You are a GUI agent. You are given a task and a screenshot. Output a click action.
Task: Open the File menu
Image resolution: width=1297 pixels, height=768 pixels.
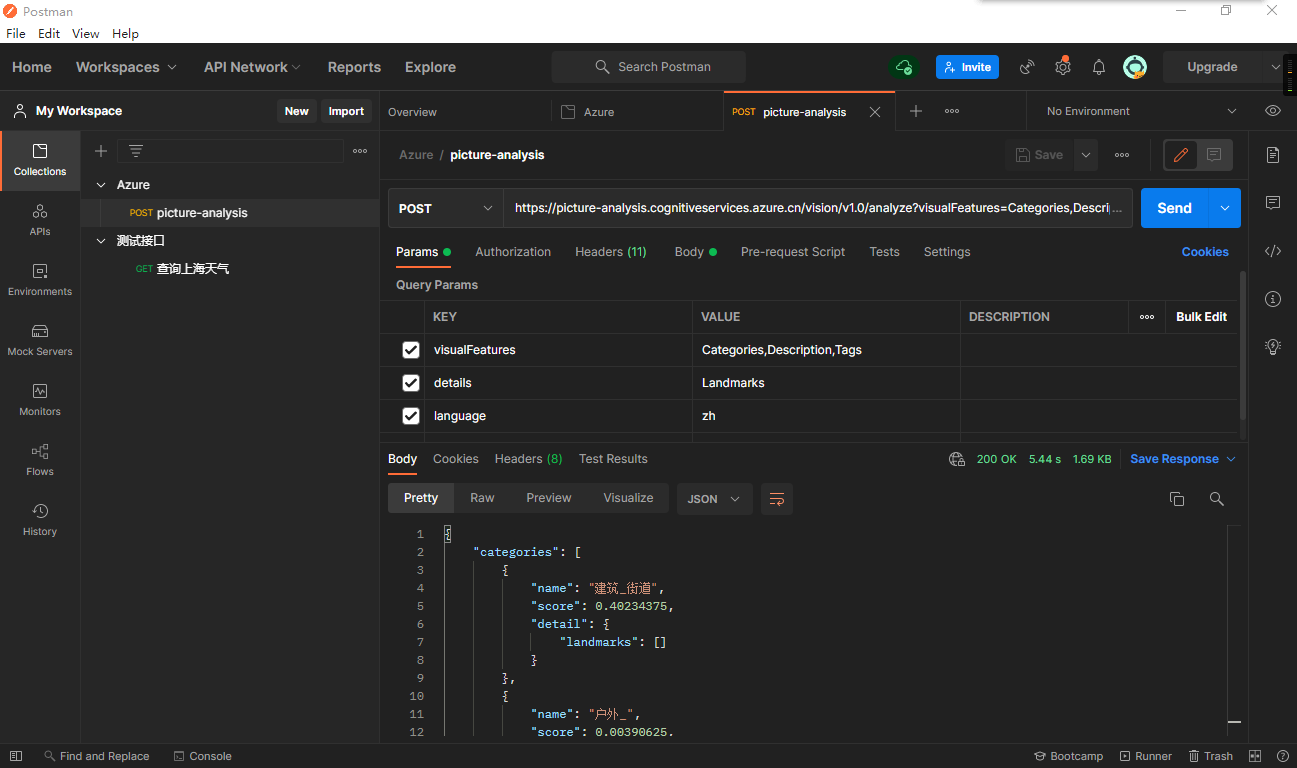[x=16, y=33]
